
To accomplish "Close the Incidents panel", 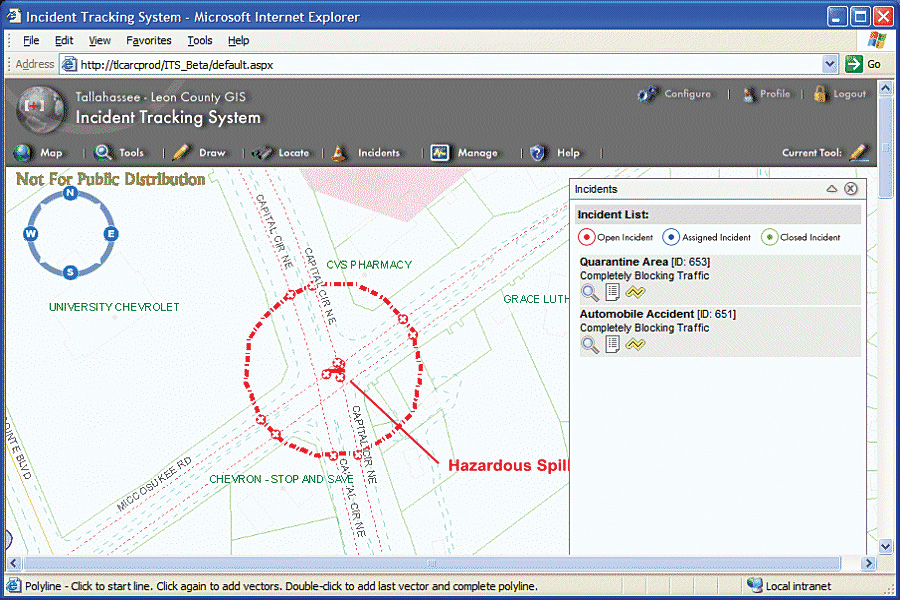I will (851, 189).
